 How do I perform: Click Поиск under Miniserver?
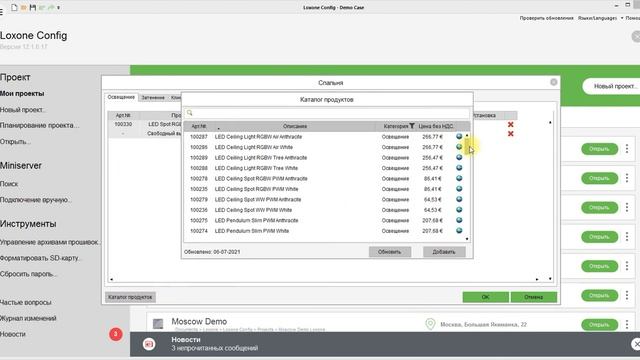pyautogui.click(x=9, y=184)
